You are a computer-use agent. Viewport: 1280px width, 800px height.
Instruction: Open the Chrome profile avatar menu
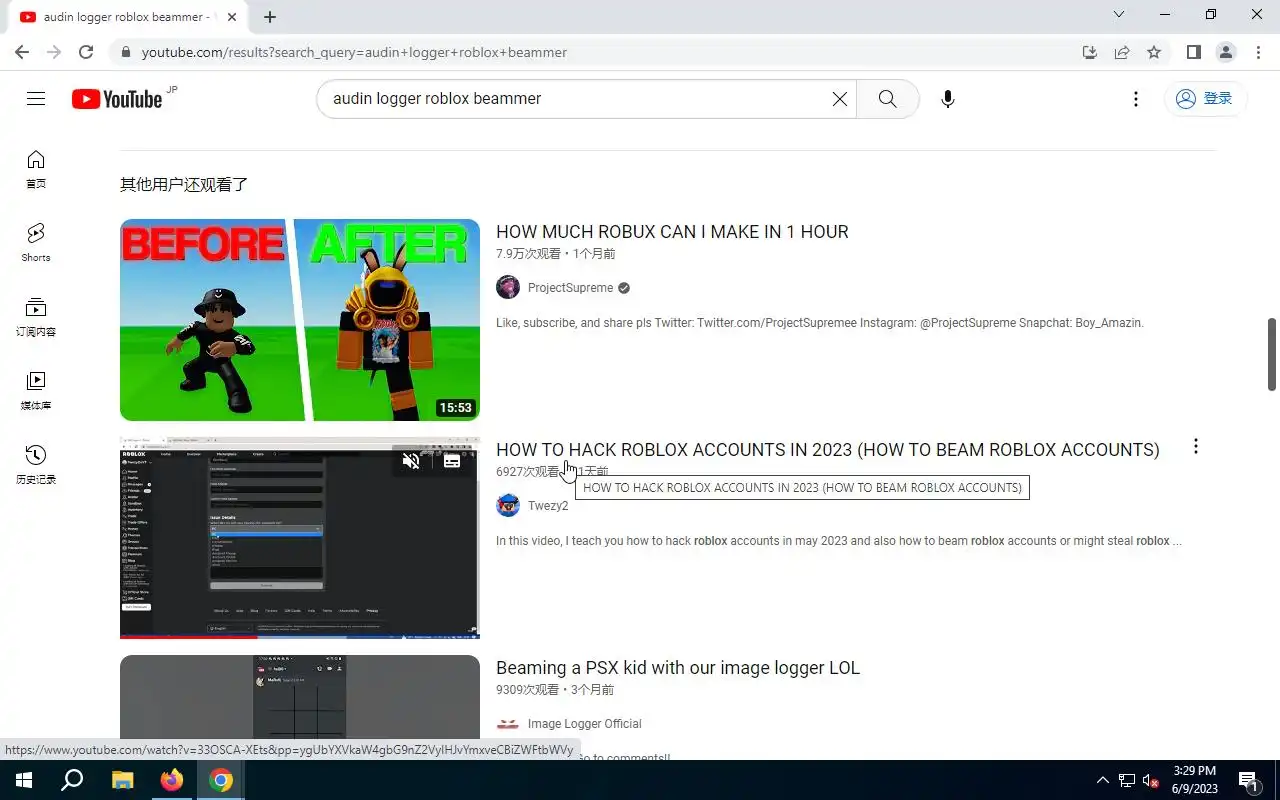1225,52
